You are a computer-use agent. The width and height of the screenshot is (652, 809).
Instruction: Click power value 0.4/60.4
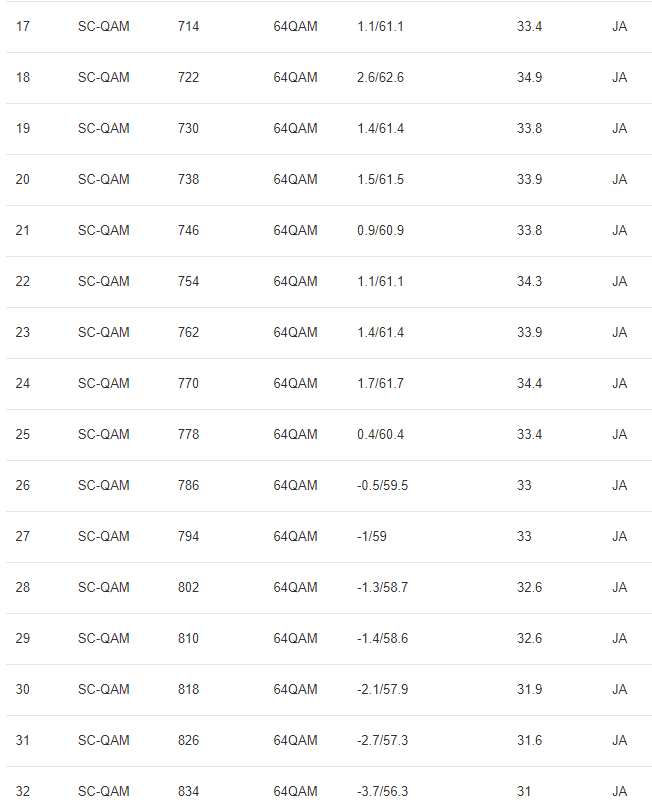coord(380,434)
